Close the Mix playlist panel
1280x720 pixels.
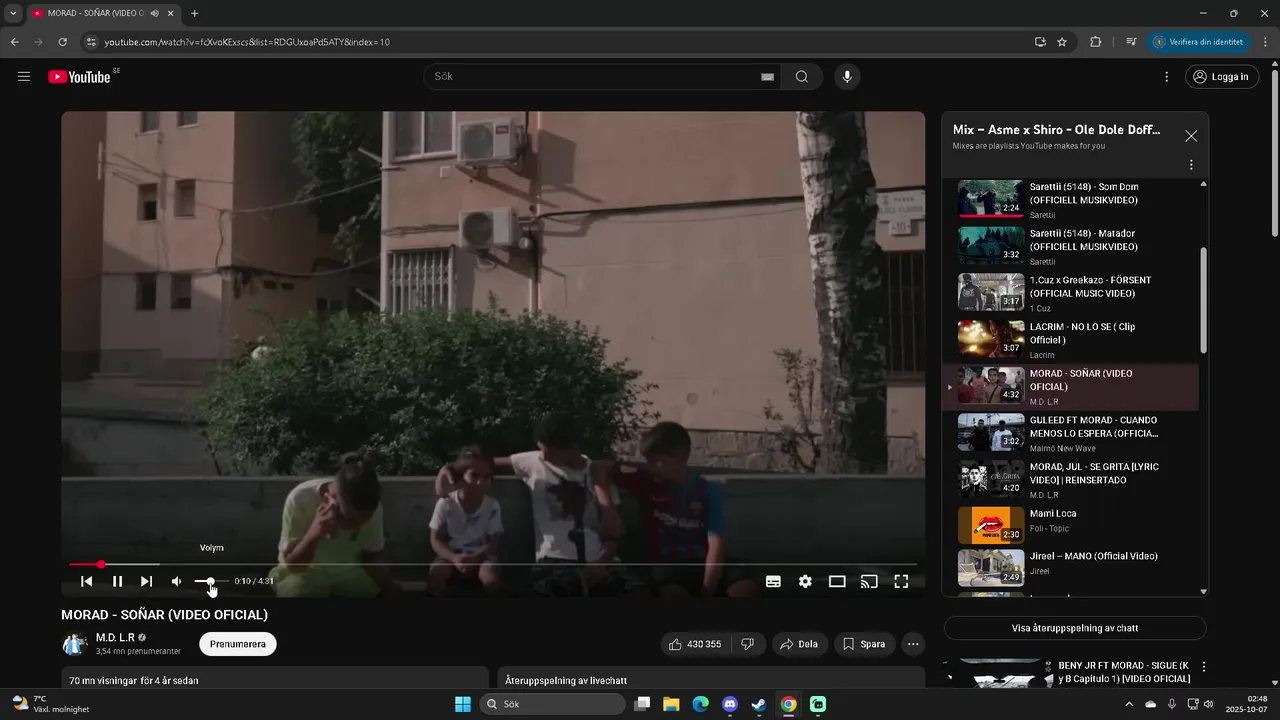coord(1191,136)
